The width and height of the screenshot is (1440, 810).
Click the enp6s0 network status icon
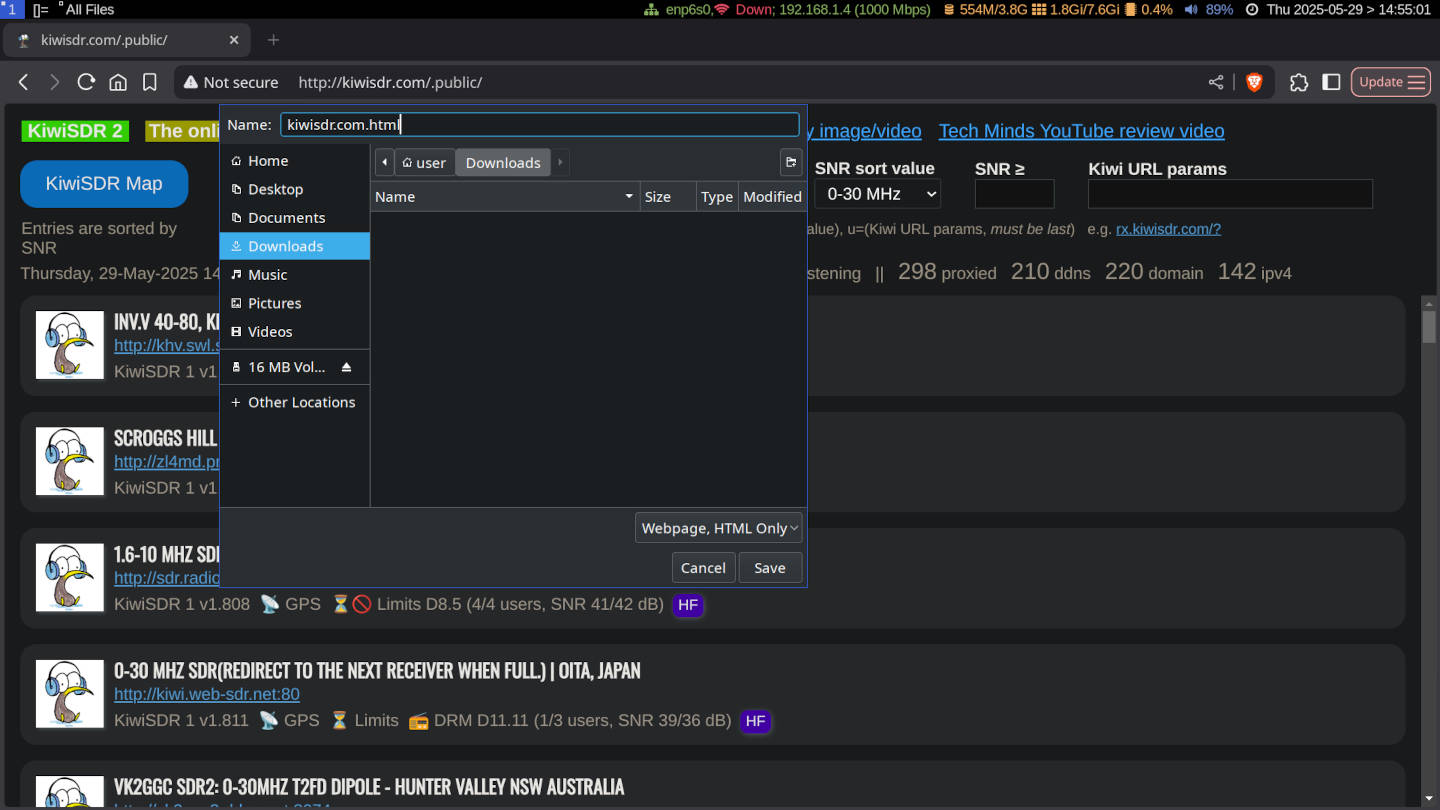(651, 9)
